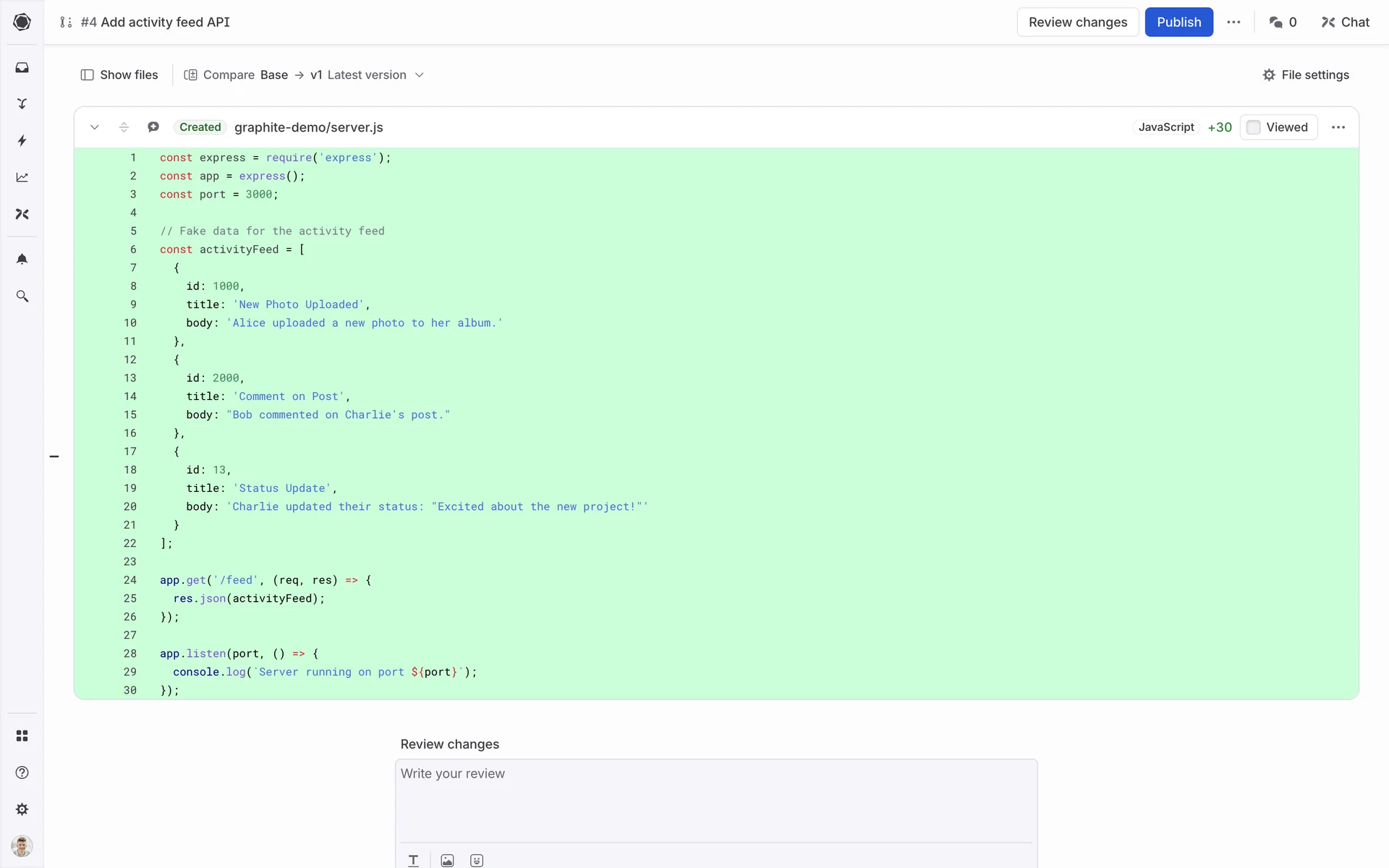The width and height of the screenshot is (1389, 868).
Task: Click the merge queue sidebar icon
Action: 22,104
